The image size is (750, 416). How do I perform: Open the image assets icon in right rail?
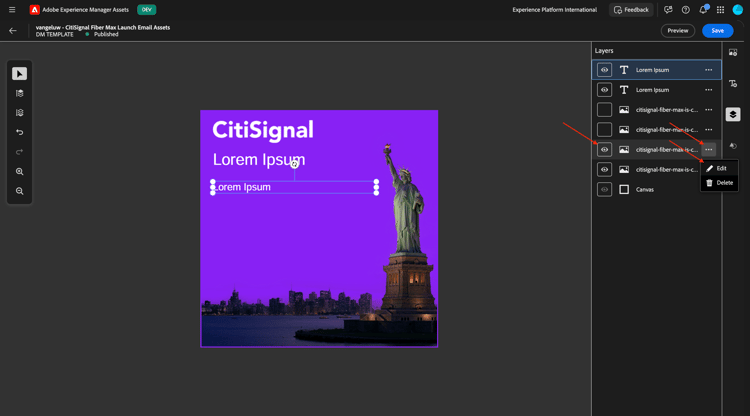click(x=733, y=53)
